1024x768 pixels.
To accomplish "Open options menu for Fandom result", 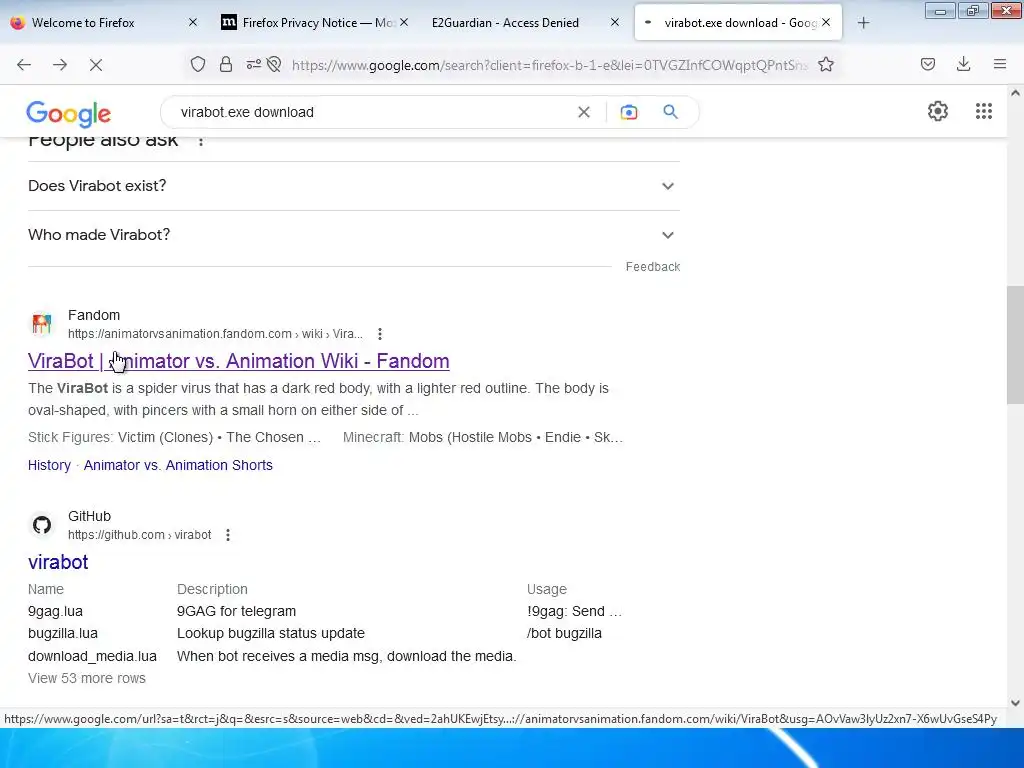I will pyautogui.click(x=380, y=334).
